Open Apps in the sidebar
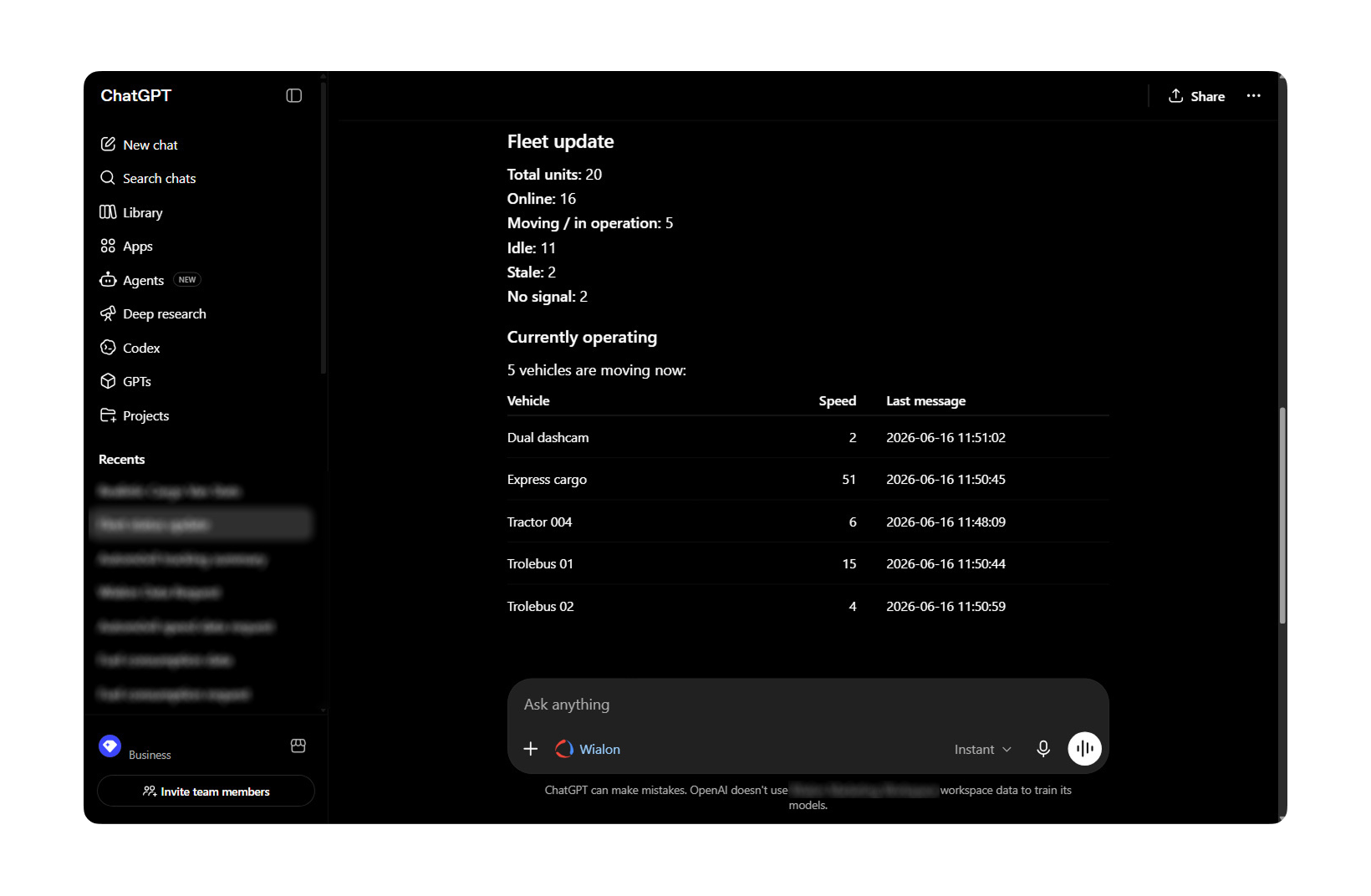1371x896 pixels. click(138, 246)
